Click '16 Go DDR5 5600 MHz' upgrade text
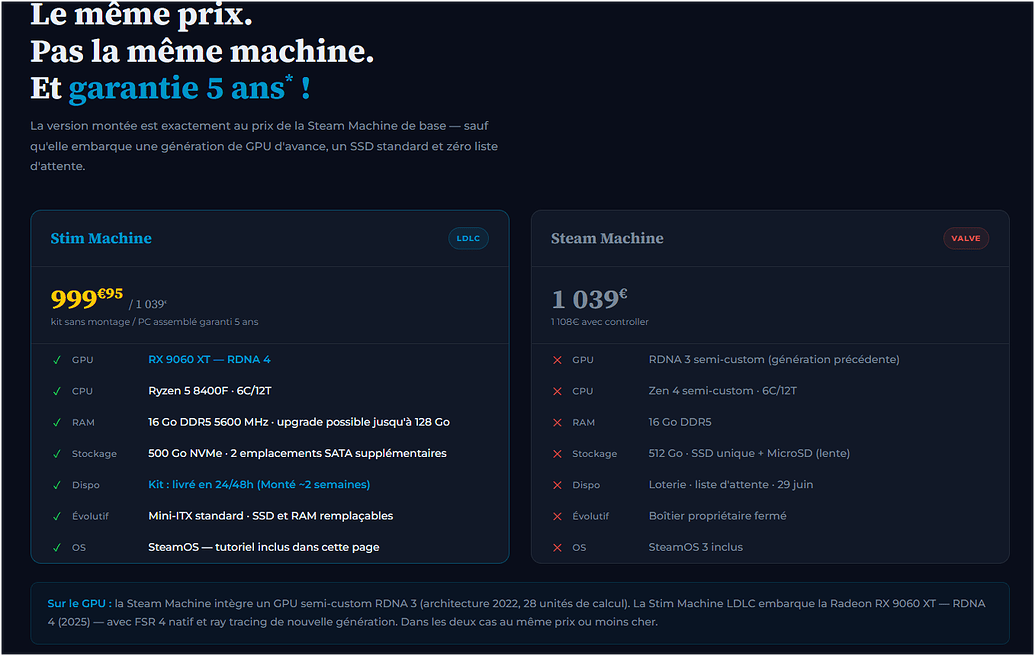The image size is (1035, 655). tap(299, 421)
